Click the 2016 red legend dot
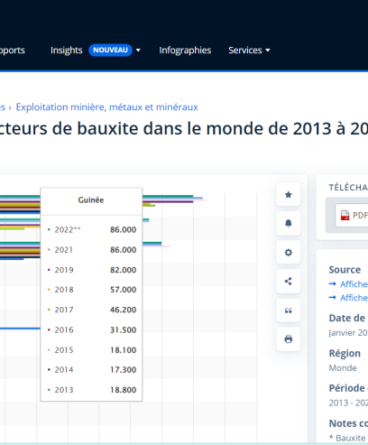This screenshot has width=368, height=445. click(x=49, y=330)
